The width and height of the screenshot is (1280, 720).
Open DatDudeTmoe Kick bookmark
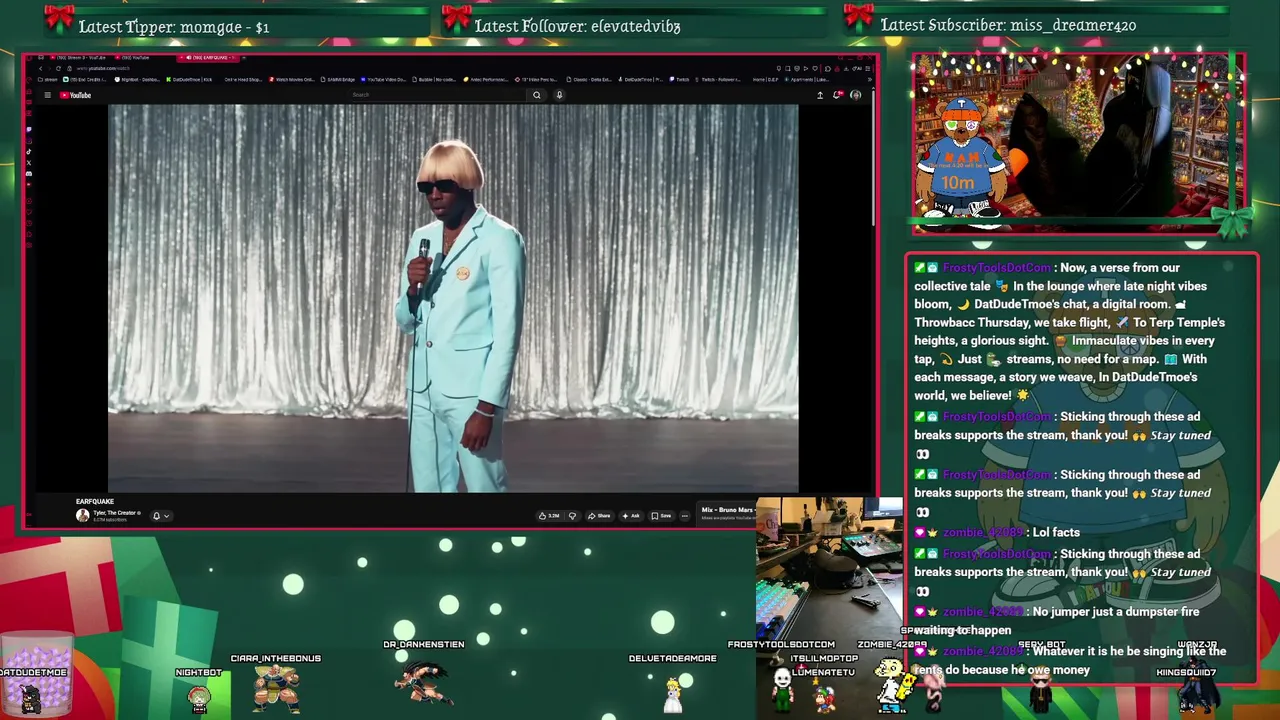point(189,80)
